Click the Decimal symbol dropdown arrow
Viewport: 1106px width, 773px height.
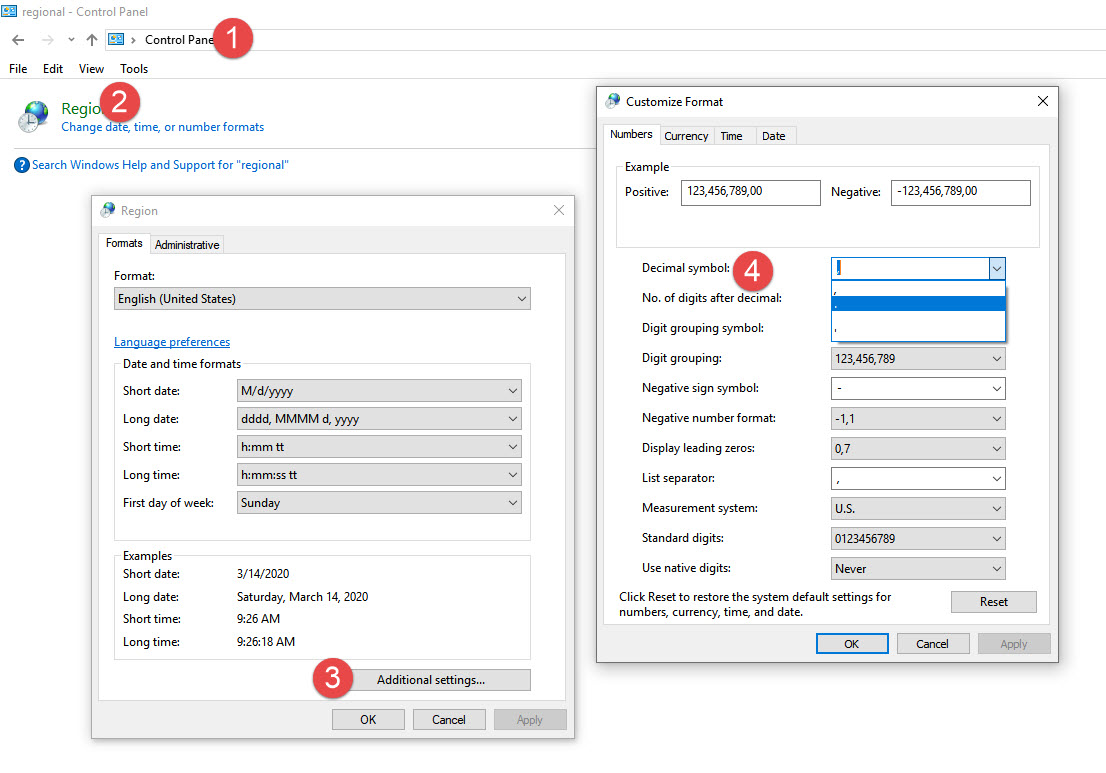(x=997, y=269)
